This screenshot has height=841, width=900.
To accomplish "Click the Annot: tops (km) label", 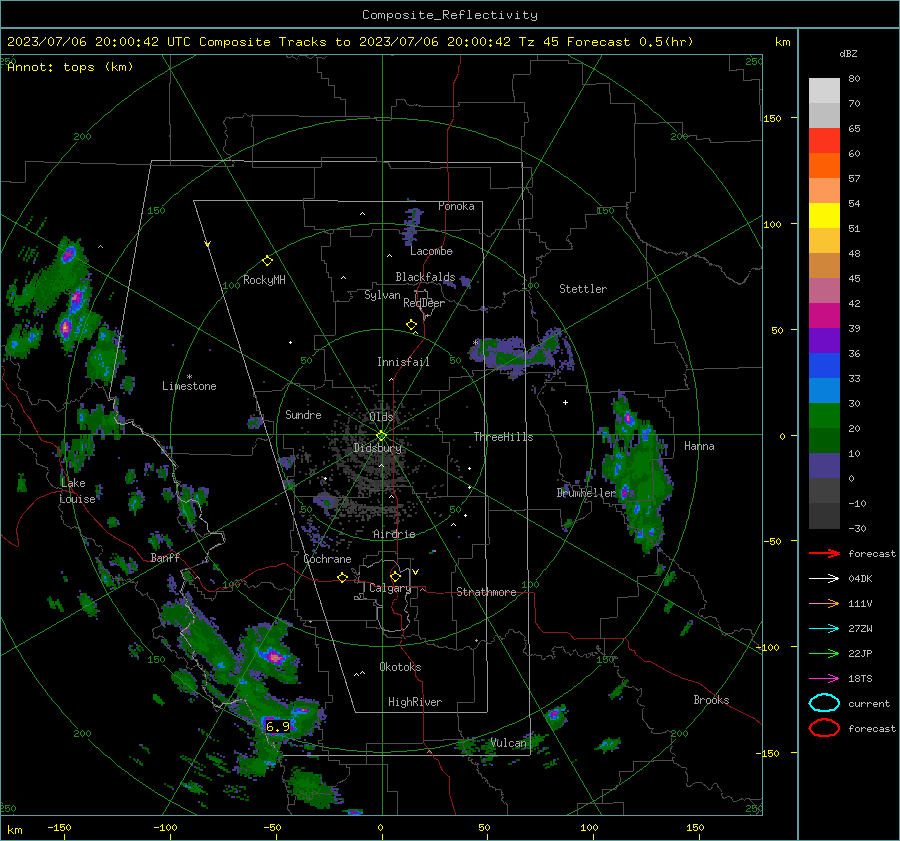I will 70,67.
